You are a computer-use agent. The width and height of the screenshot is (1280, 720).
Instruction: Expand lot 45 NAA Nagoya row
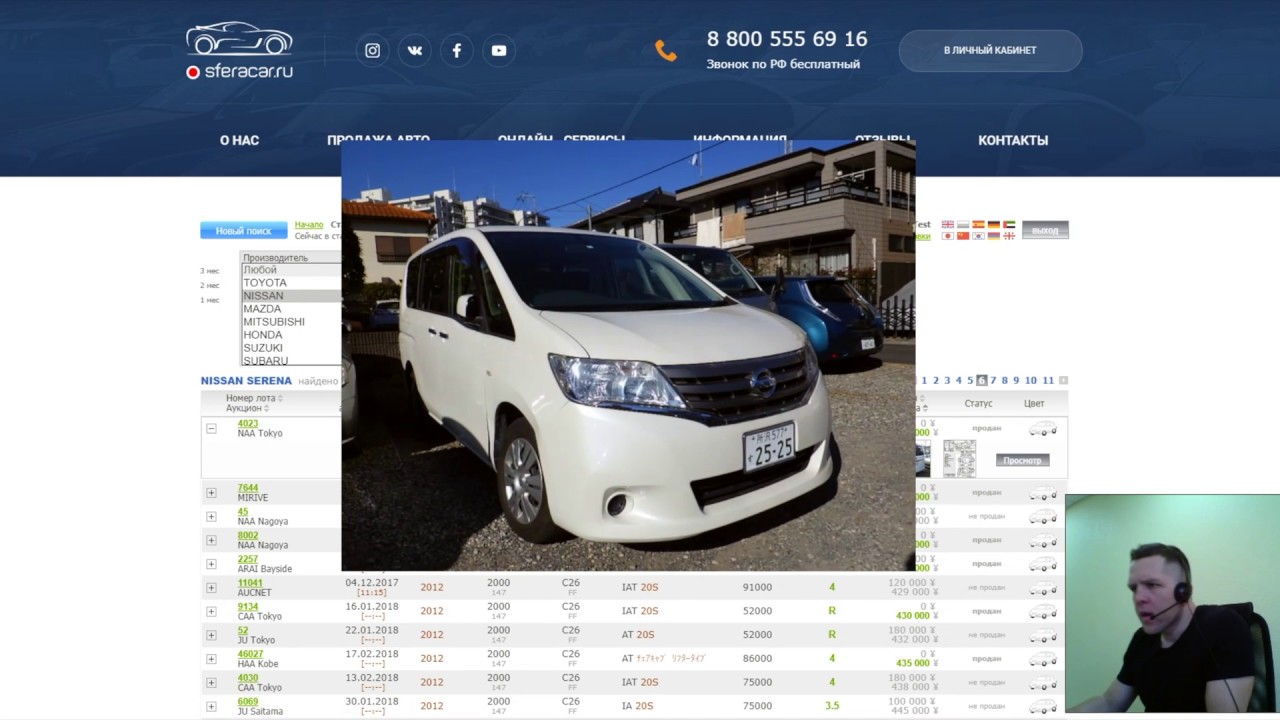(x=211, y=517)
